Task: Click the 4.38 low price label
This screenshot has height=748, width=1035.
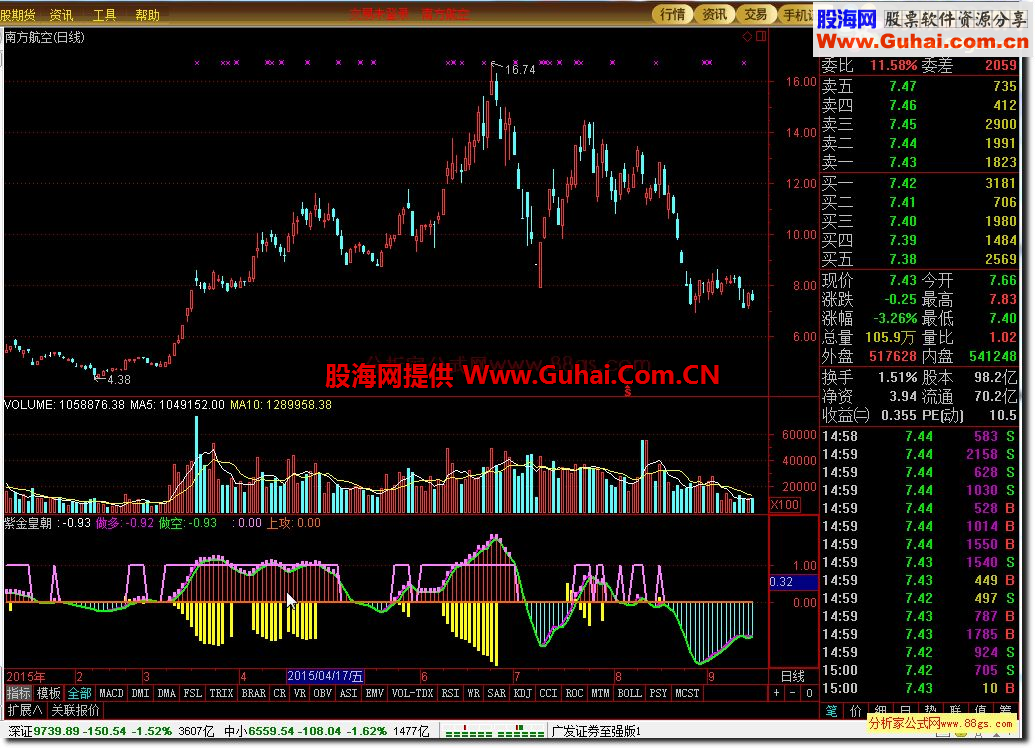Action: (x=119, y=380)
